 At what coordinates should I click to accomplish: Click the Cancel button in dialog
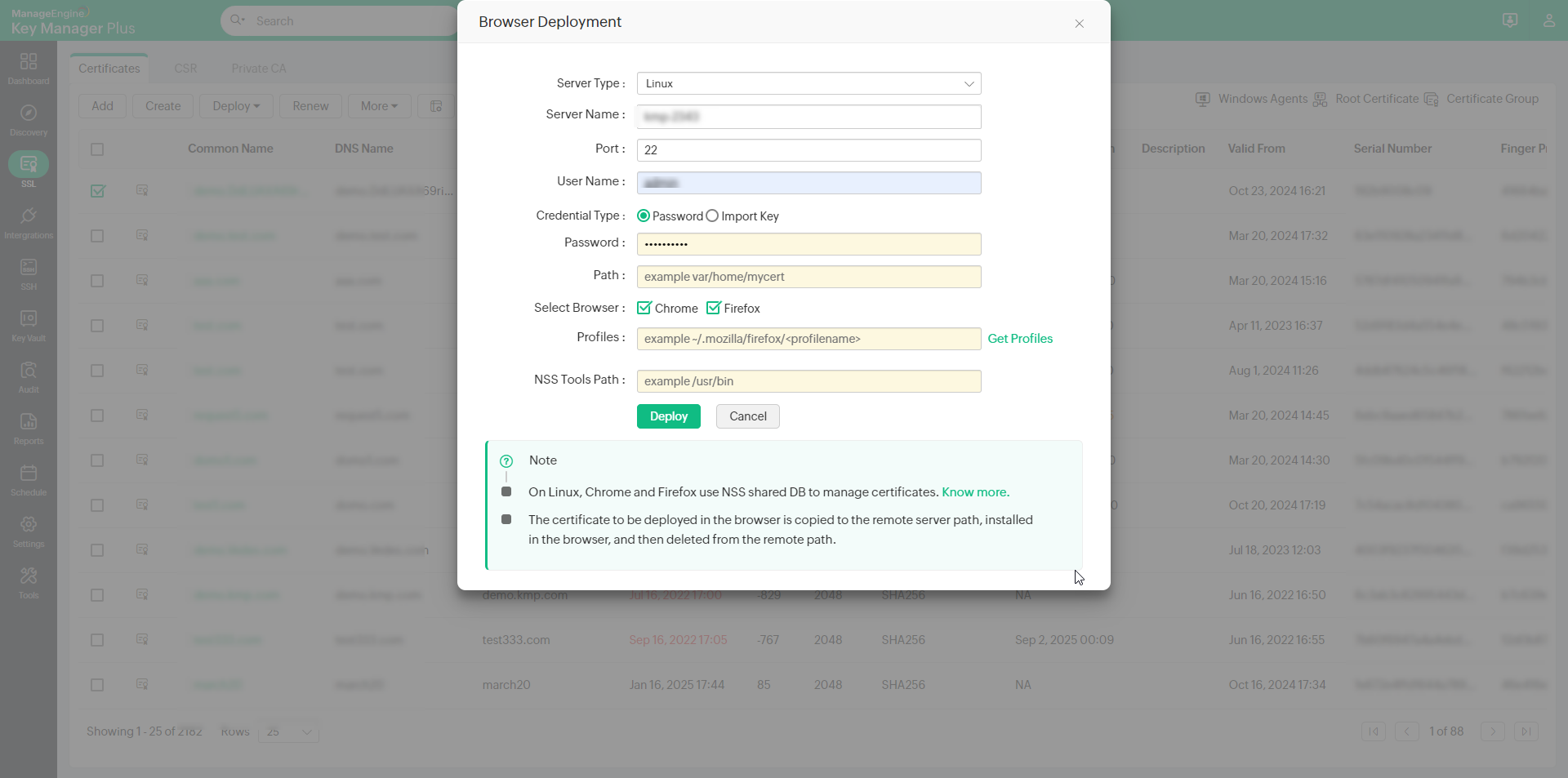coord(747,416)
